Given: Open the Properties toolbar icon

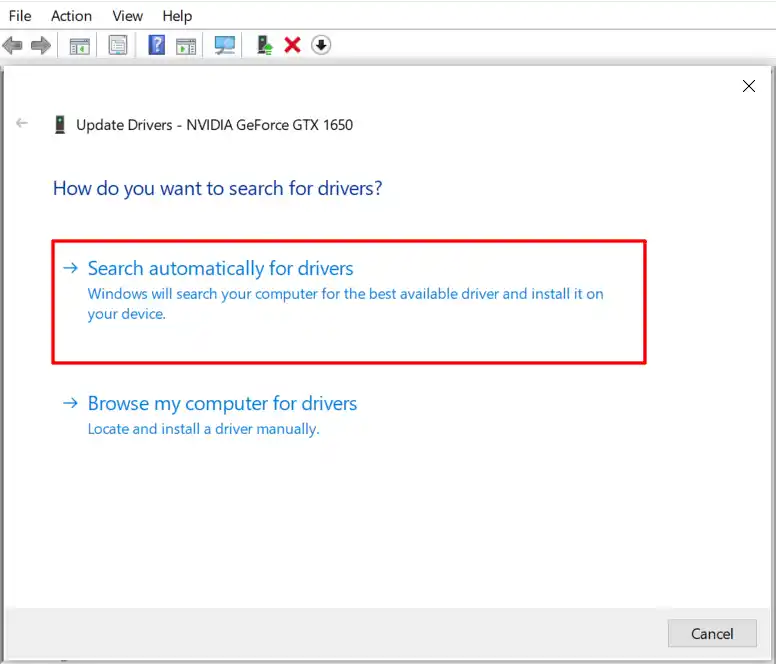Looking at the screenshot, I should [118, 46].
